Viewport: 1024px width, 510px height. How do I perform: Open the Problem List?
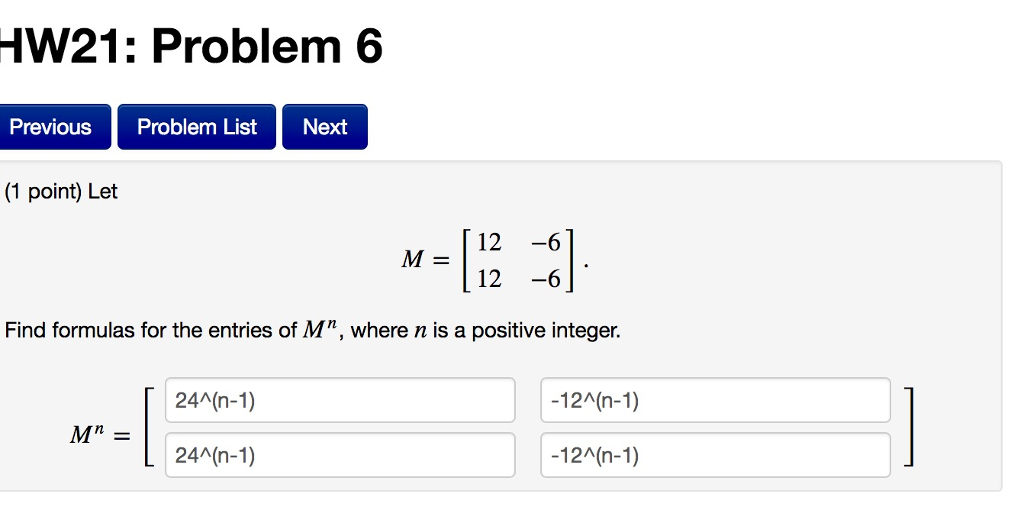(197, 127)
